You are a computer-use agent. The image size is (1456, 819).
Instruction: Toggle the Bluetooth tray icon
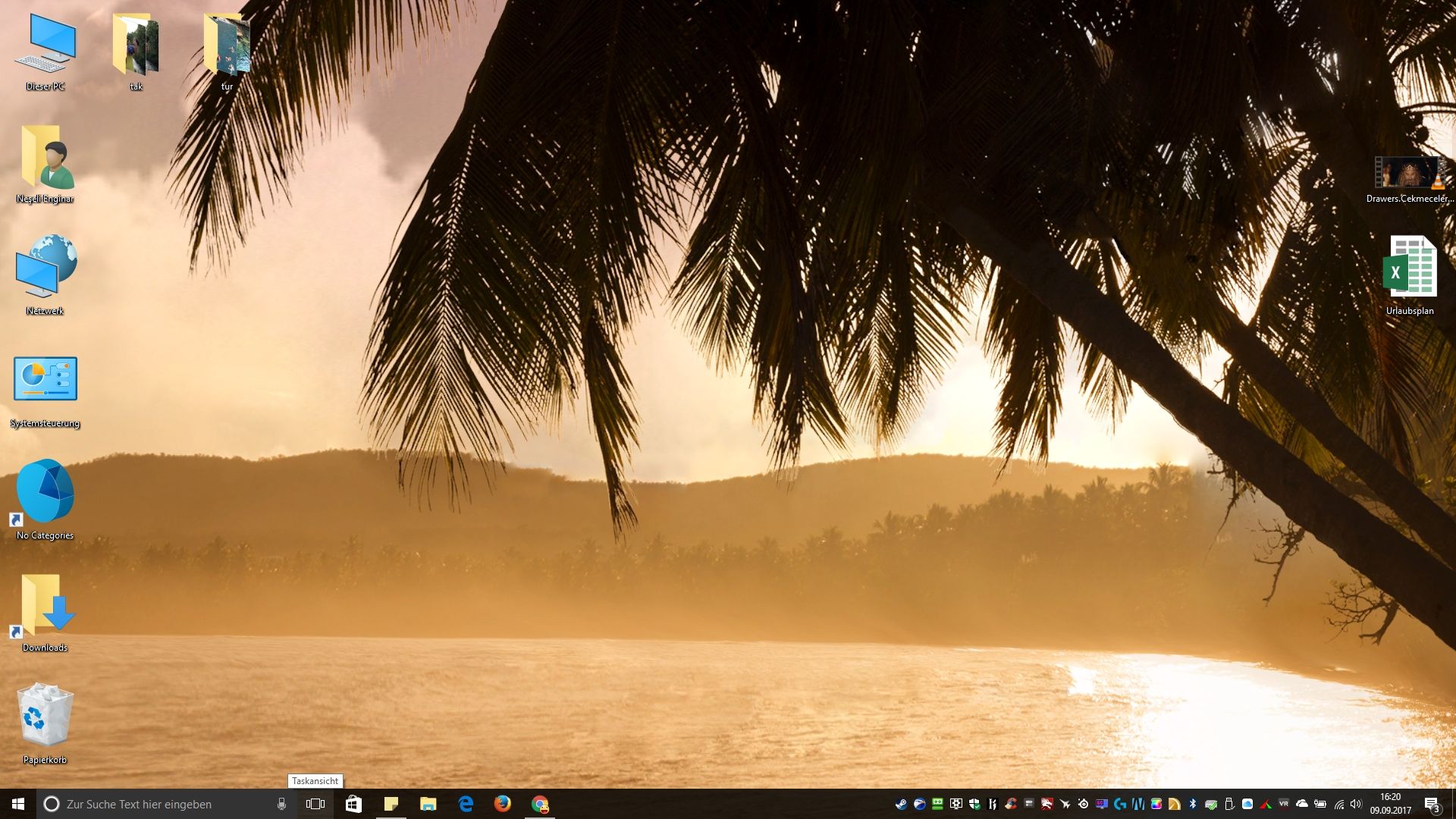point(1192,804)
